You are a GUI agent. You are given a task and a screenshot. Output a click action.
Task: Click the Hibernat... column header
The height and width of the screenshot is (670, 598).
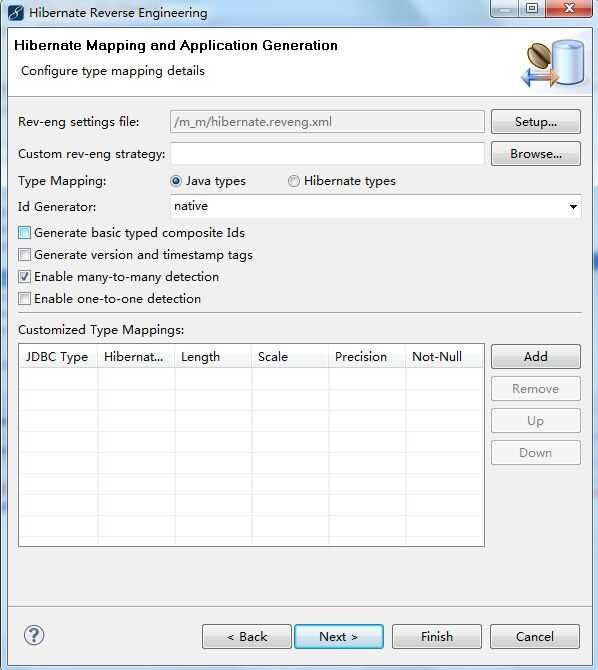pyautogui.click(x=136, y=357)
